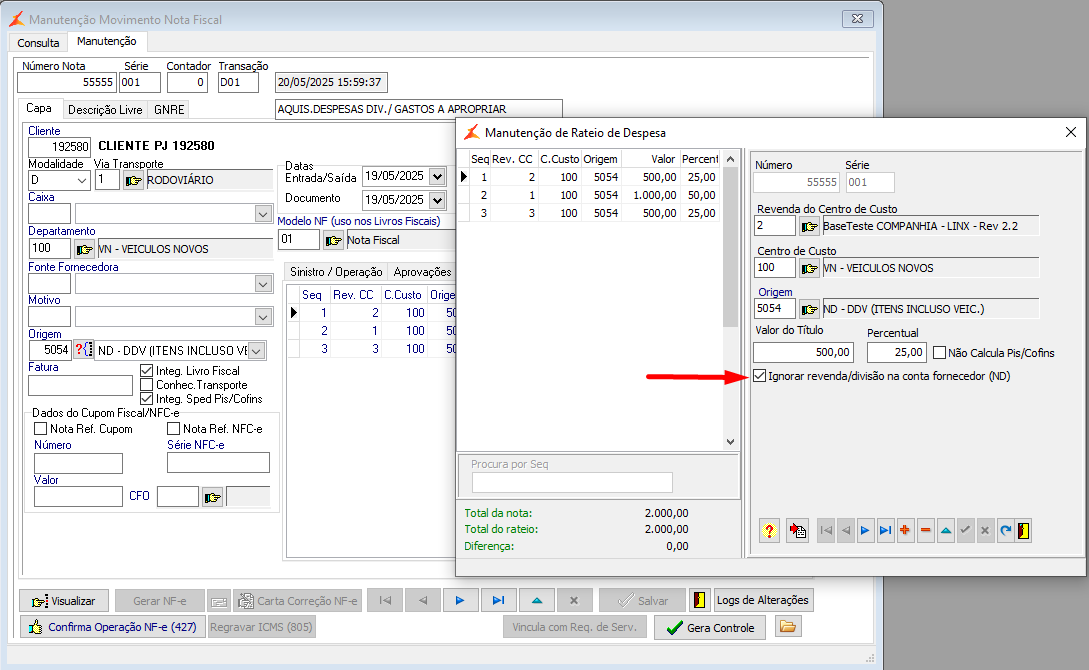The image size is (1089, 670).
Task: Open Entrada/Saída date picker dropdown
Action: pos(437,176)
